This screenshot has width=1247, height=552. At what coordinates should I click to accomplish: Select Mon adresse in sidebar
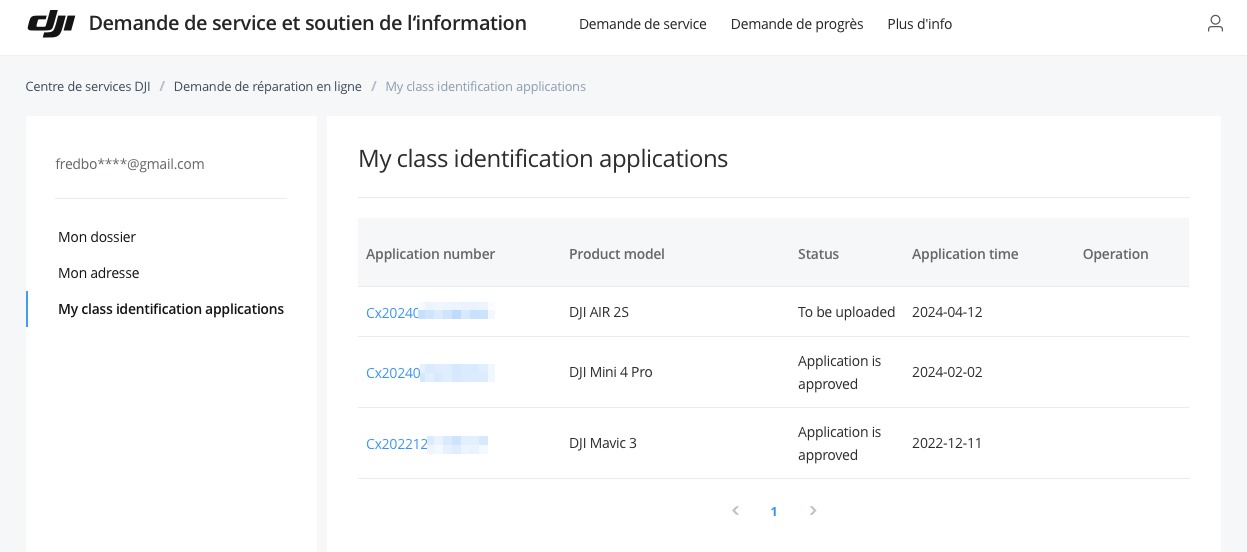click(99, 273)
